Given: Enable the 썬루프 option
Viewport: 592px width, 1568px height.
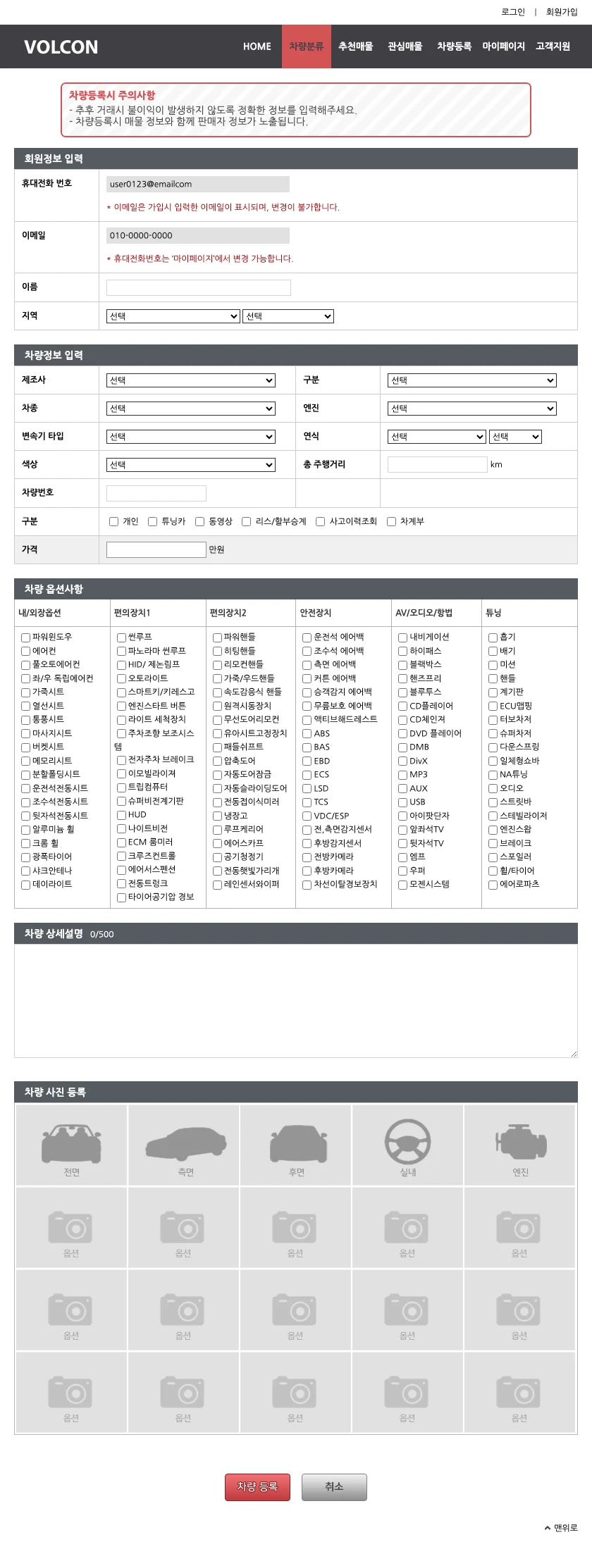Looking at the screenshot, I should [x=121, y=637].
